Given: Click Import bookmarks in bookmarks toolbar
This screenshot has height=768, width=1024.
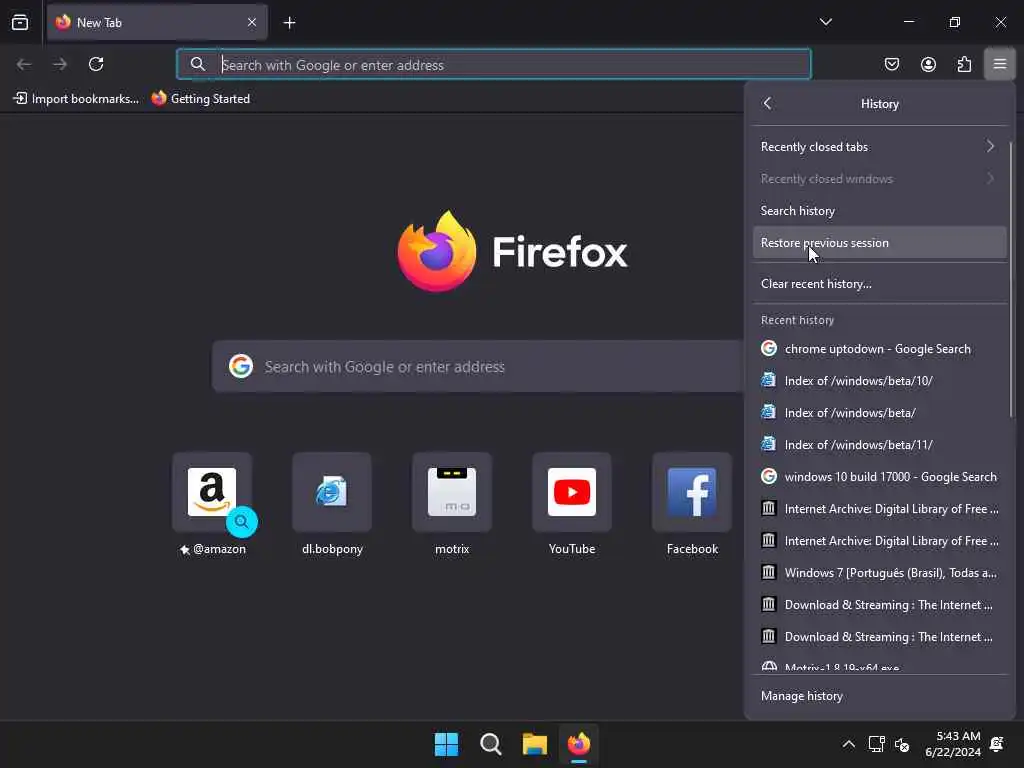Looking at the screenshot, I should (76, 99).
